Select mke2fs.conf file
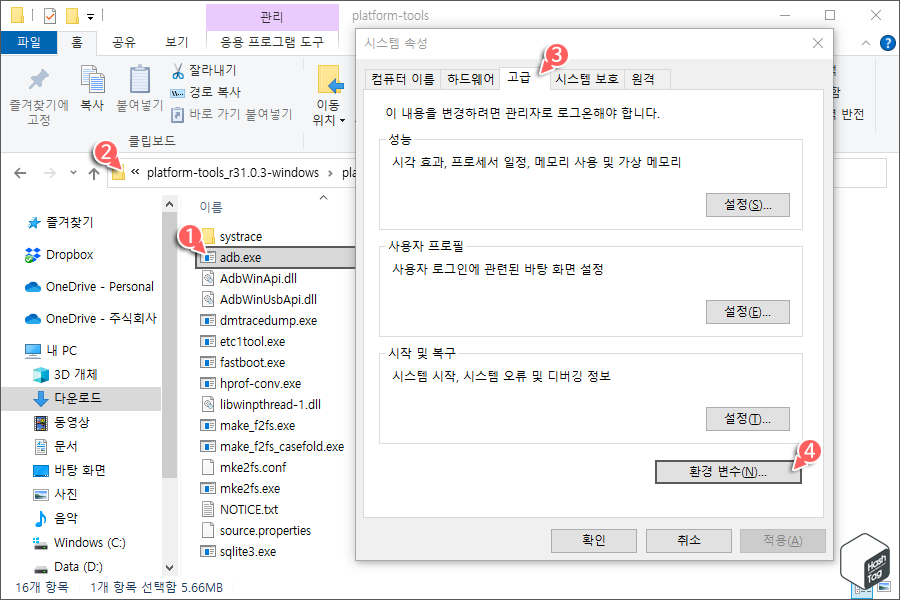This screenshot has height=600, width=900. [x=244, y=467]
